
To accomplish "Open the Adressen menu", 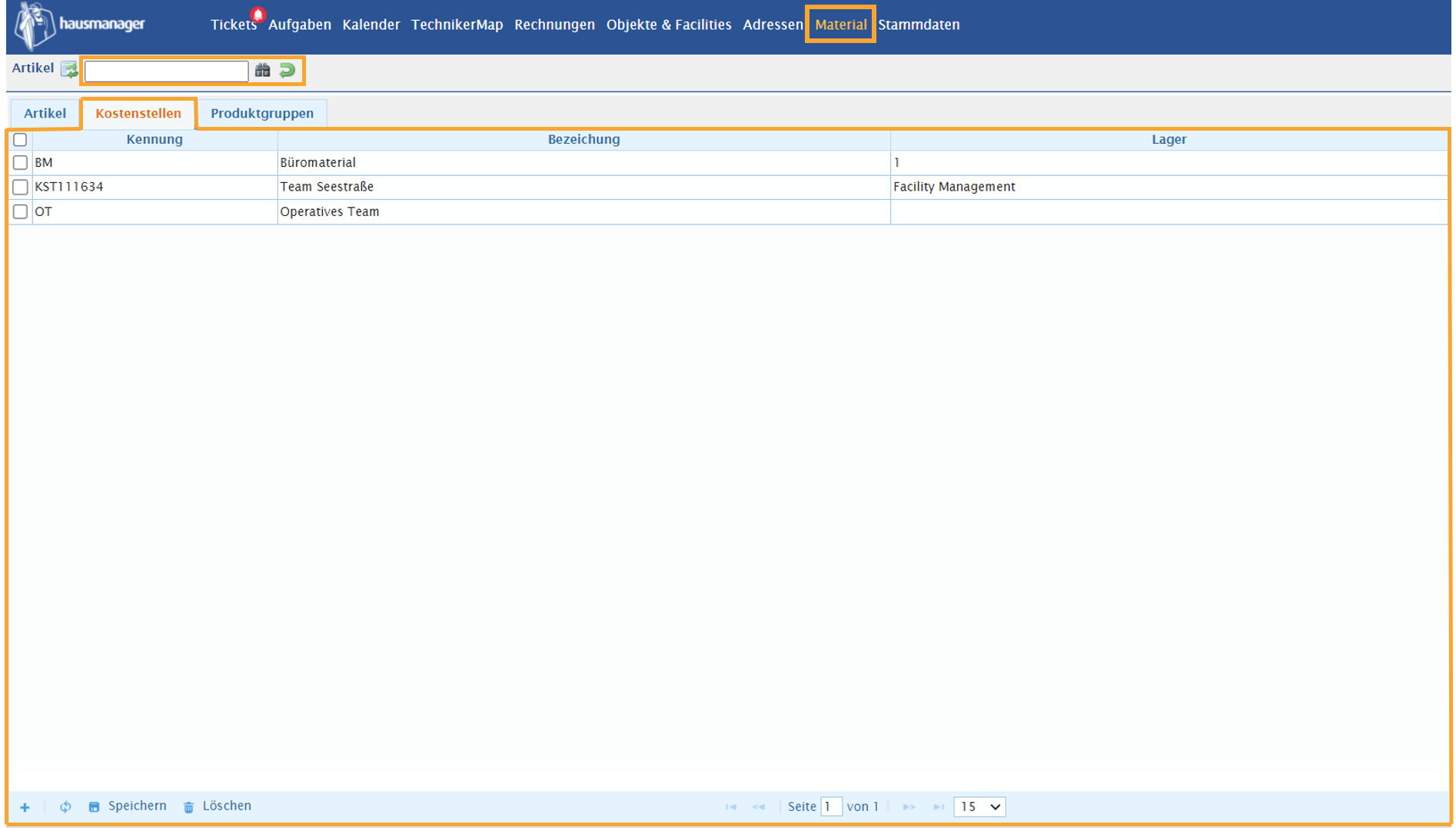I will click(x=773, y=25).
